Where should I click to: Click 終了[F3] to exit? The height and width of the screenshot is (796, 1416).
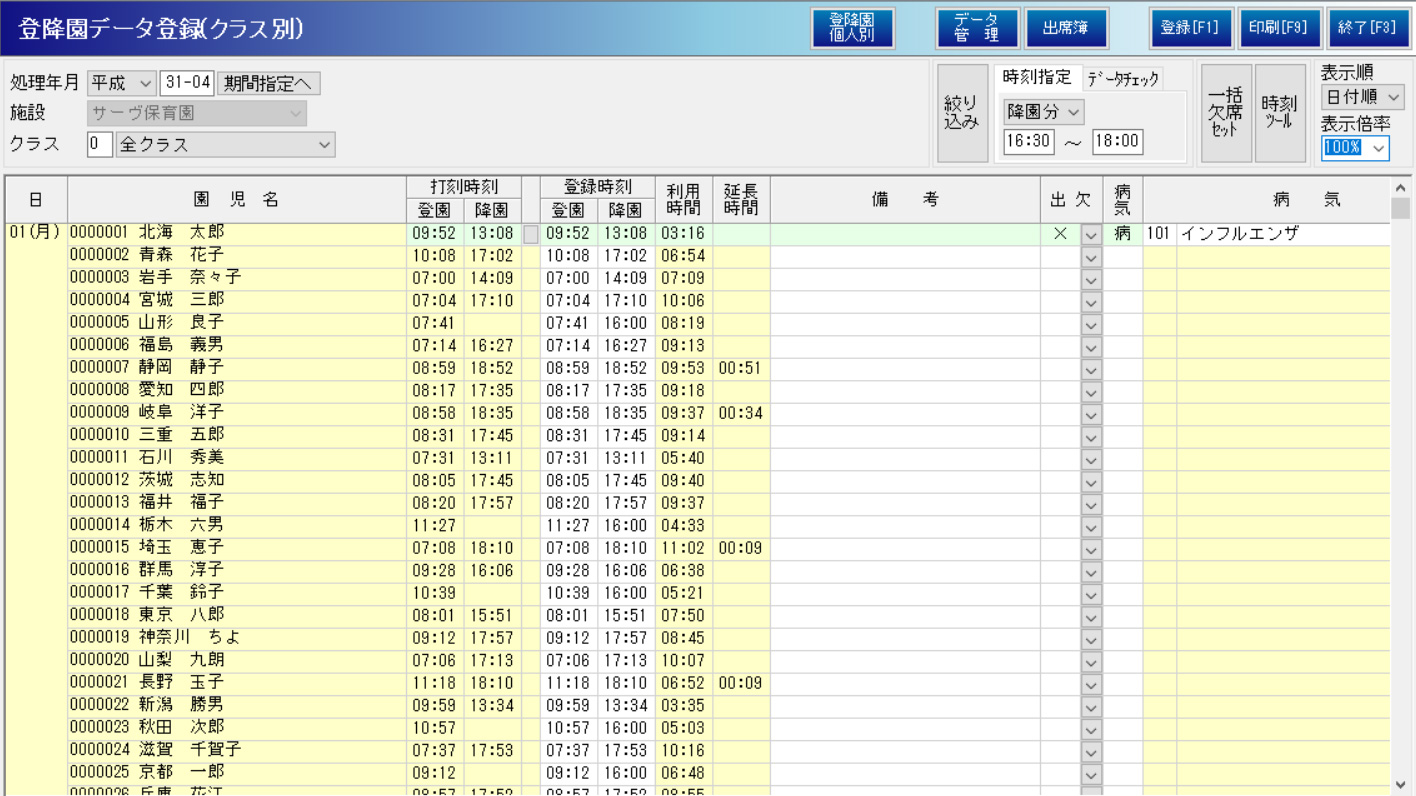[1367, 28]
